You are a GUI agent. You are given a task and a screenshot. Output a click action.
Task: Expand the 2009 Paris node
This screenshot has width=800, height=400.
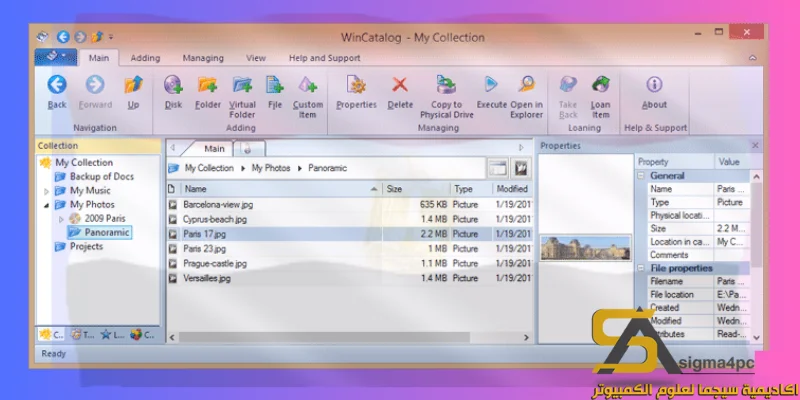pyautogui.click(x=61, y=219)
